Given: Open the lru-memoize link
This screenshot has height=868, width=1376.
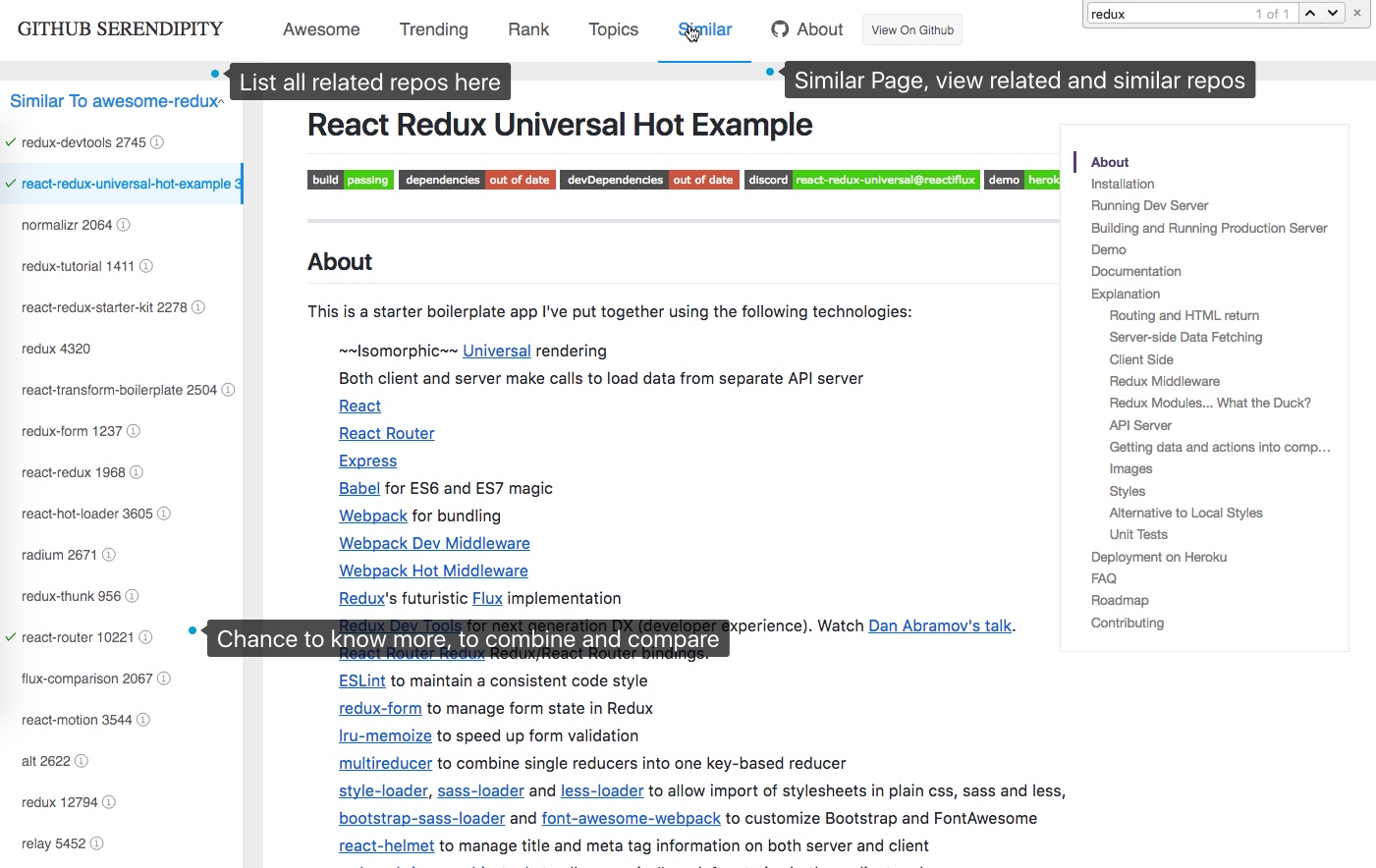Looking at the screenshot, I should point(385,735).
